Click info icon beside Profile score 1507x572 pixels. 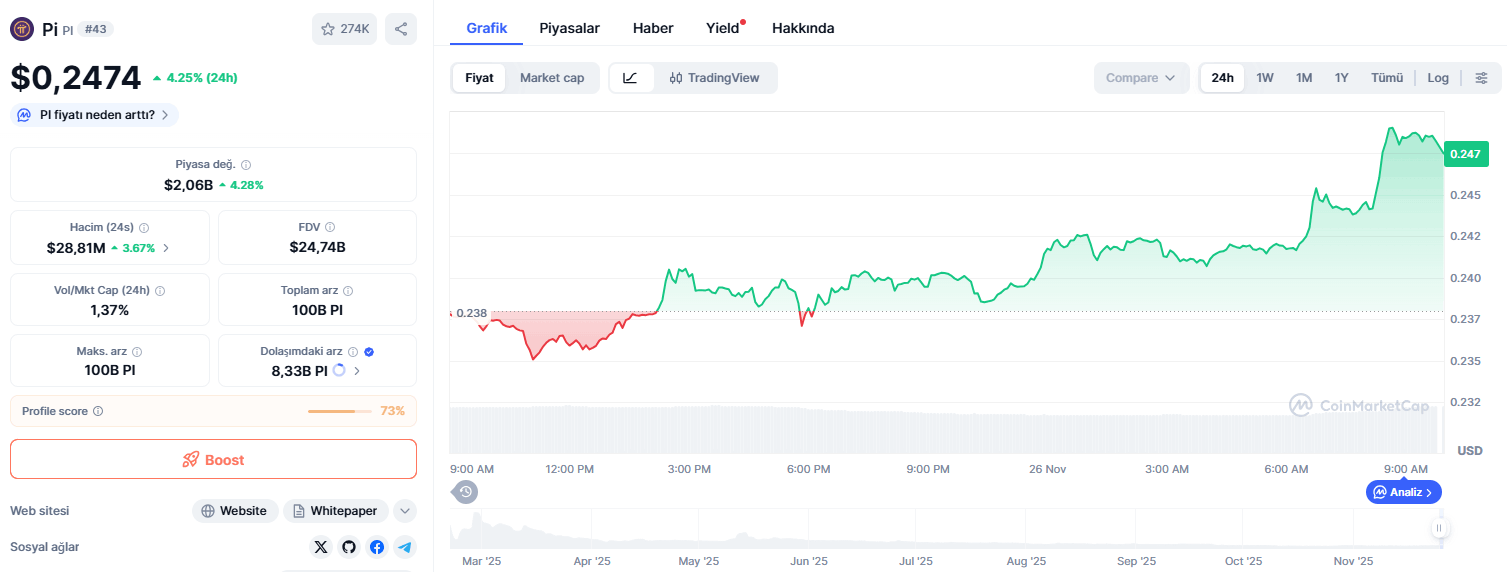pyautogui.click(x=98, y=411)
